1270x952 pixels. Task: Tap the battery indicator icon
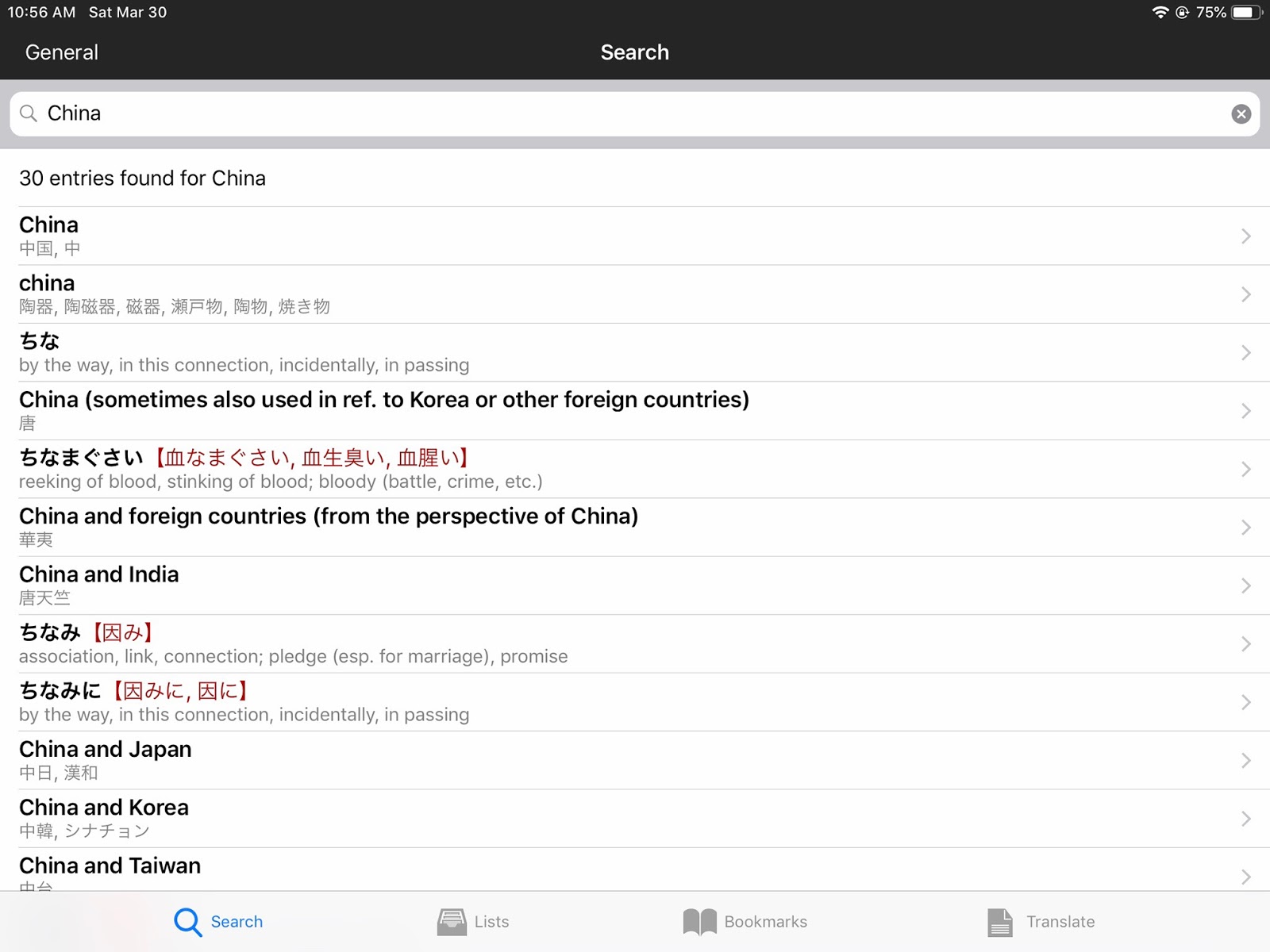coord(1246,12)
